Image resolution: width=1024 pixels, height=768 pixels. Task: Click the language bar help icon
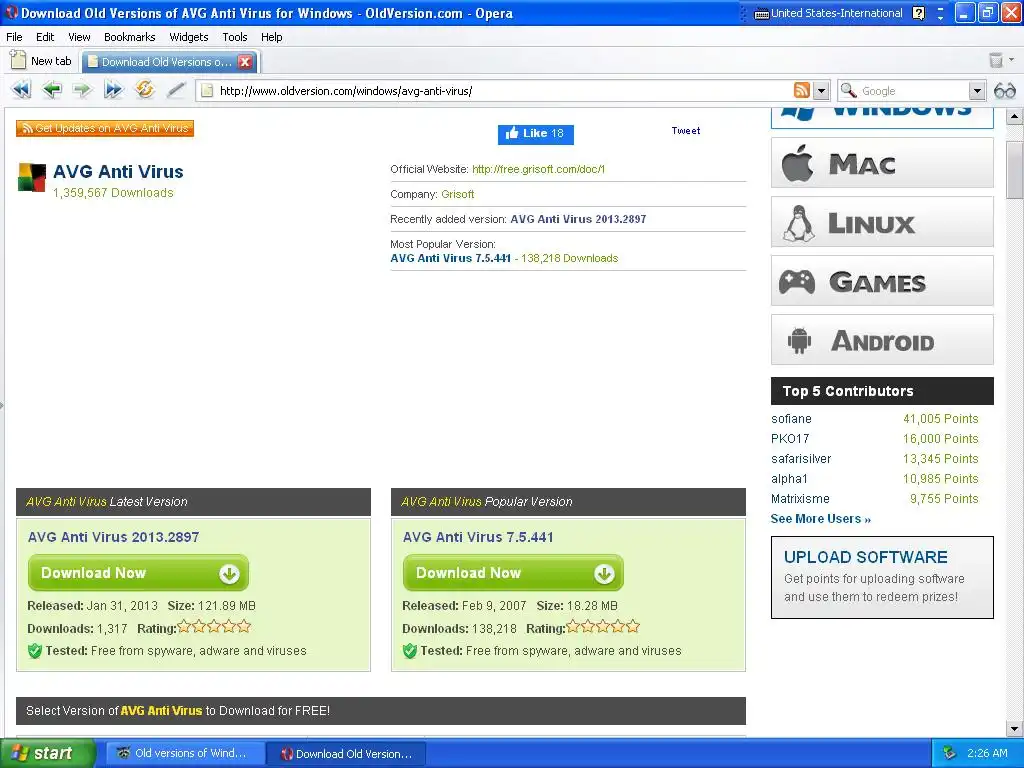click(x=918, y=13)
